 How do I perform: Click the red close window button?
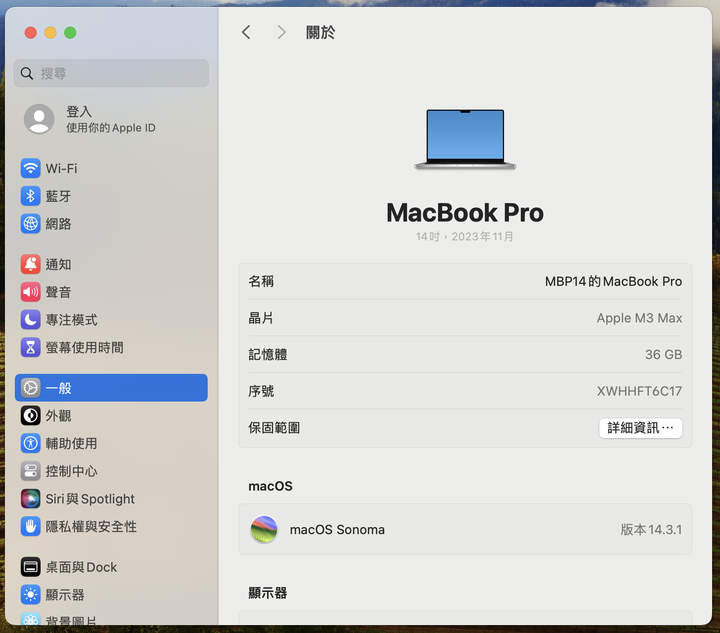tap(31, 33)
